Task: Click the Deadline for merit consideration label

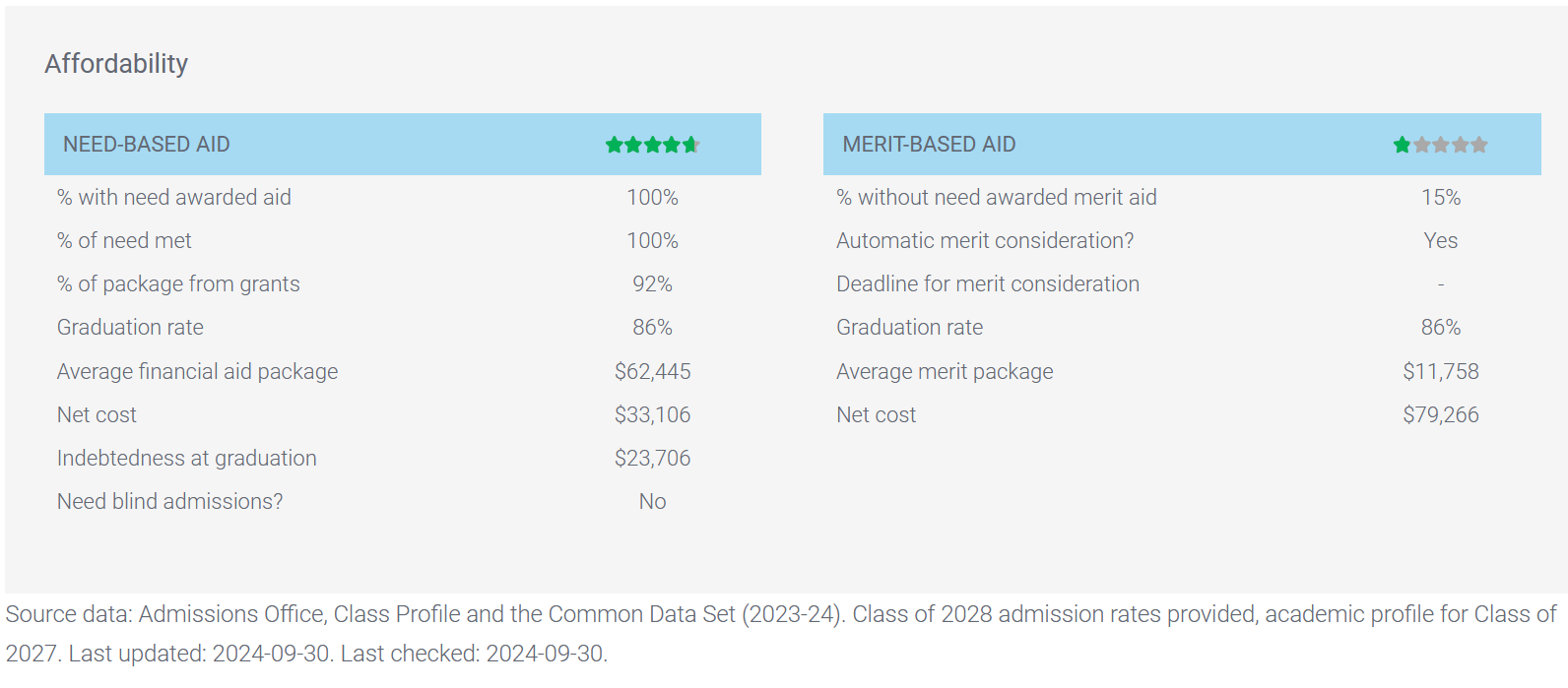Action: (988, 284)
